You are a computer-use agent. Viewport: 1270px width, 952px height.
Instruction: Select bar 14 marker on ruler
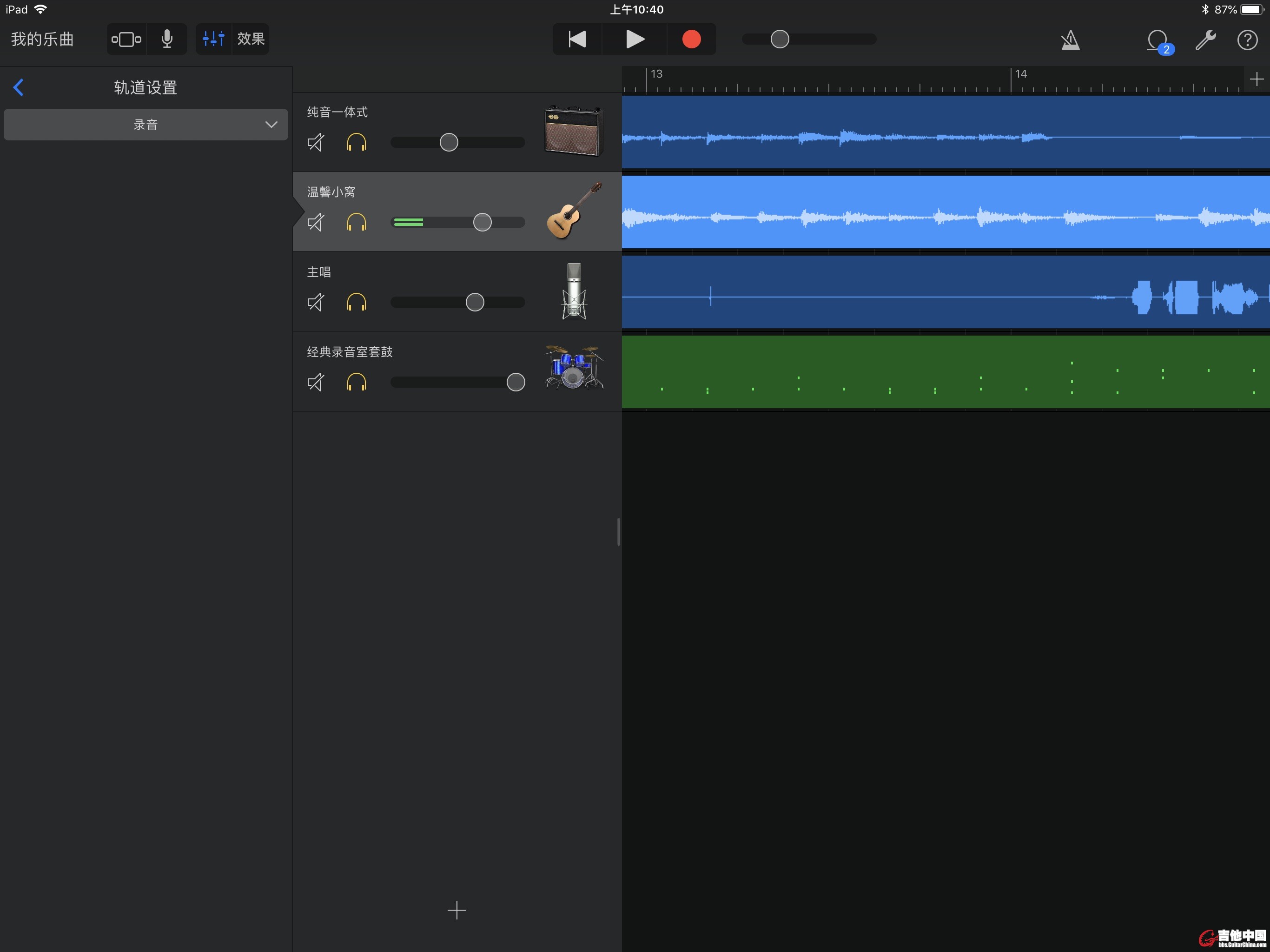tap(1020, 74)
